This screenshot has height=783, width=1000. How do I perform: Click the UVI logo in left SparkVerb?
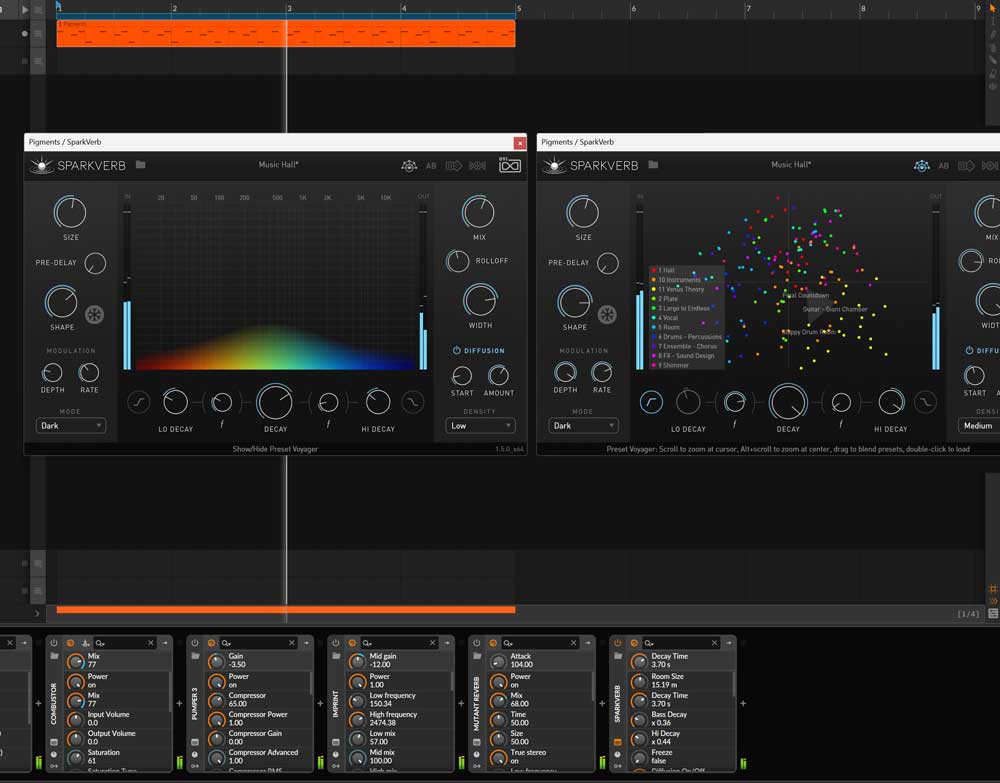[x=509, y=166]
